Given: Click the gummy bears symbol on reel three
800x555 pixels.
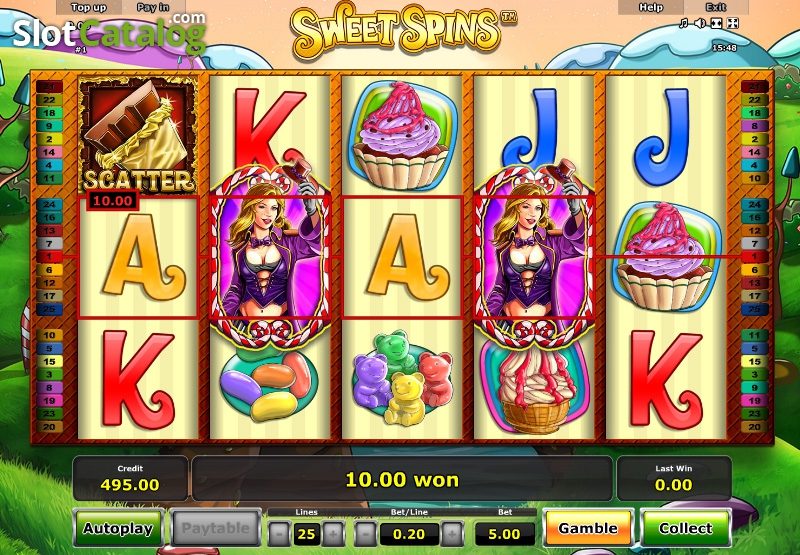Looking at the screenshot, I should tap(402, 380).
